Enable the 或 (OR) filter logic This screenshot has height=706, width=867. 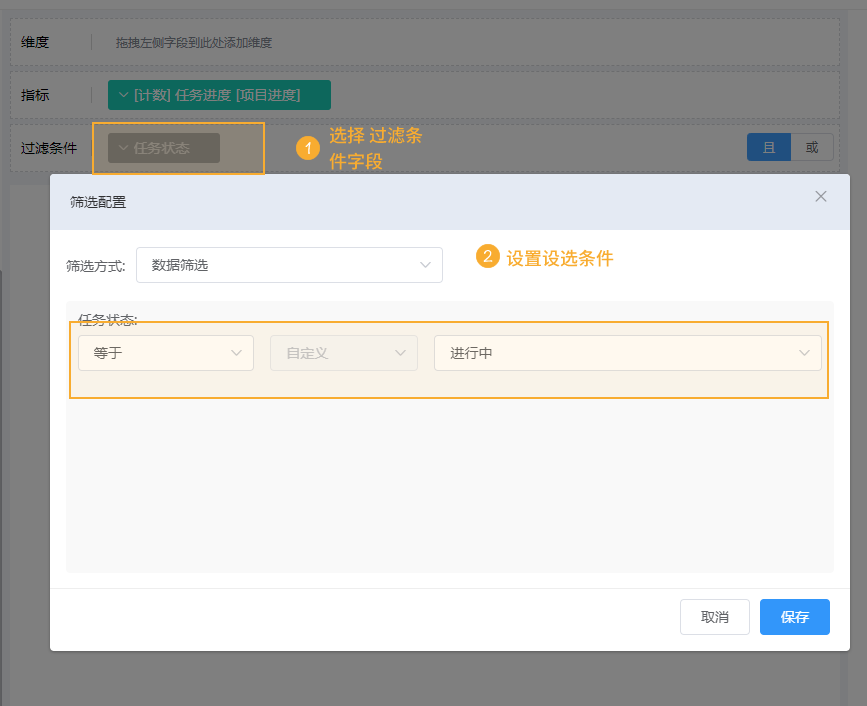coord(812,147)
